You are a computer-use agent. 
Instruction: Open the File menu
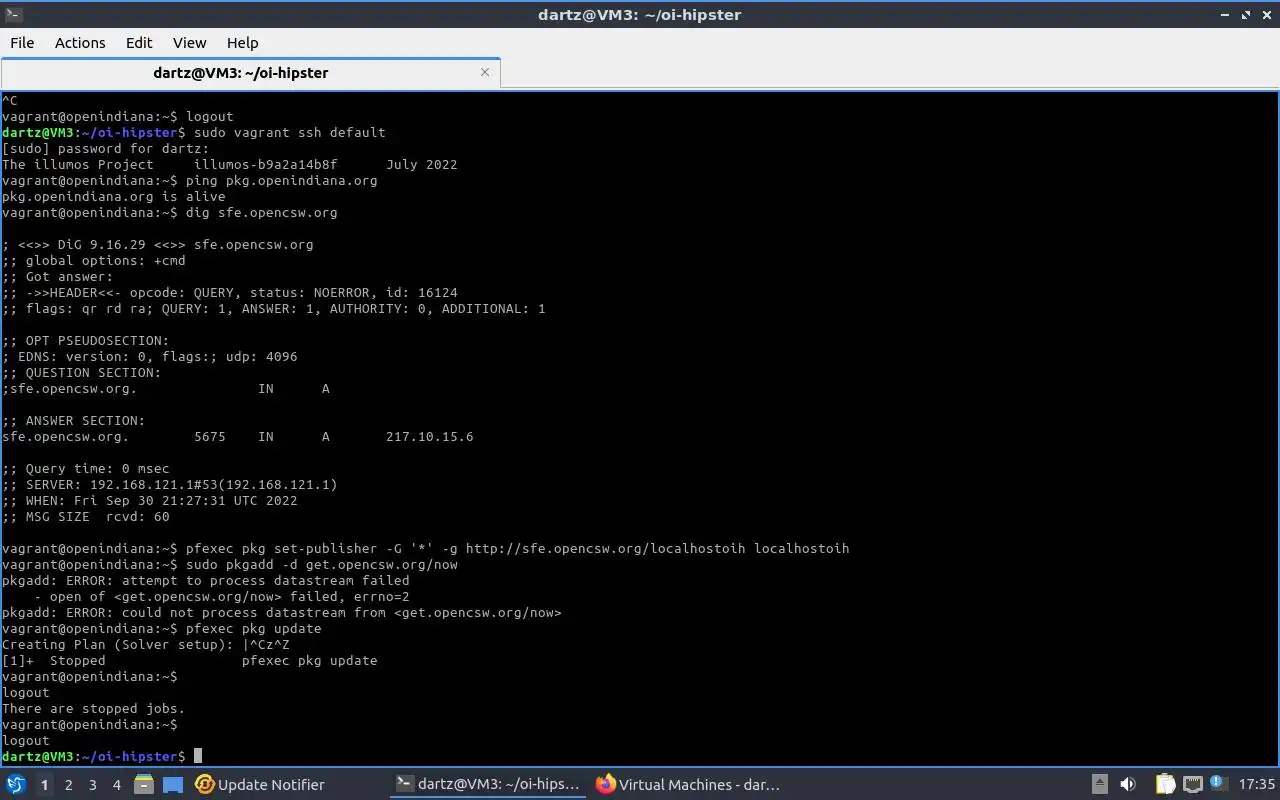tap(22, 42)
